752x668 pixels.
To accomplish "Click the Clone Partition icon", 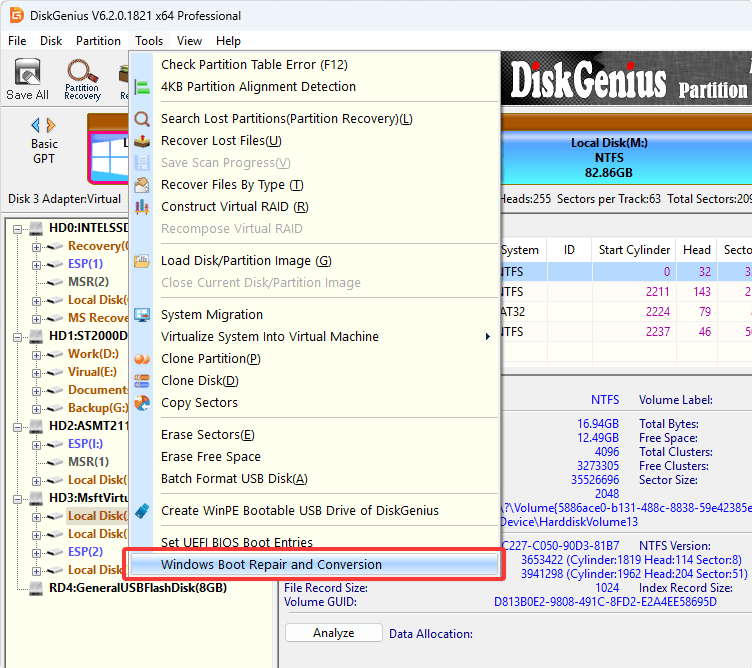I will [x=142, y=359].
